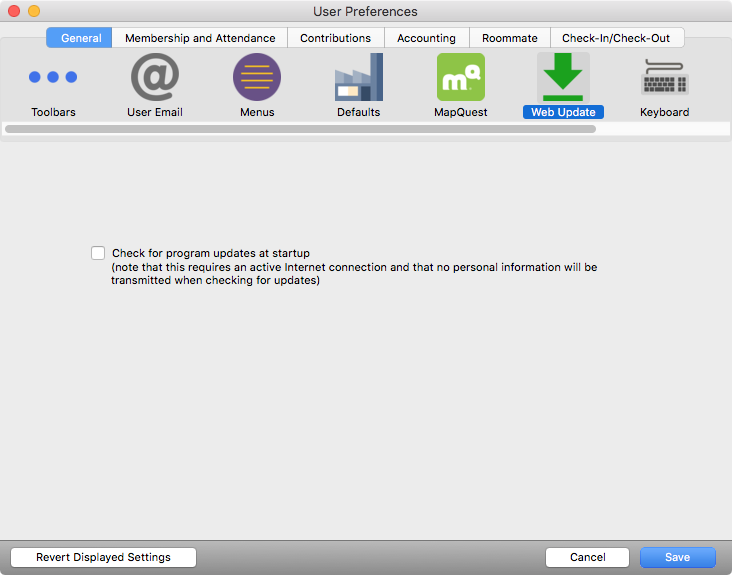Click the horizontal scrollbar under the icons
732x575 pixels.
pyautogui.click(x=300, y=129)
